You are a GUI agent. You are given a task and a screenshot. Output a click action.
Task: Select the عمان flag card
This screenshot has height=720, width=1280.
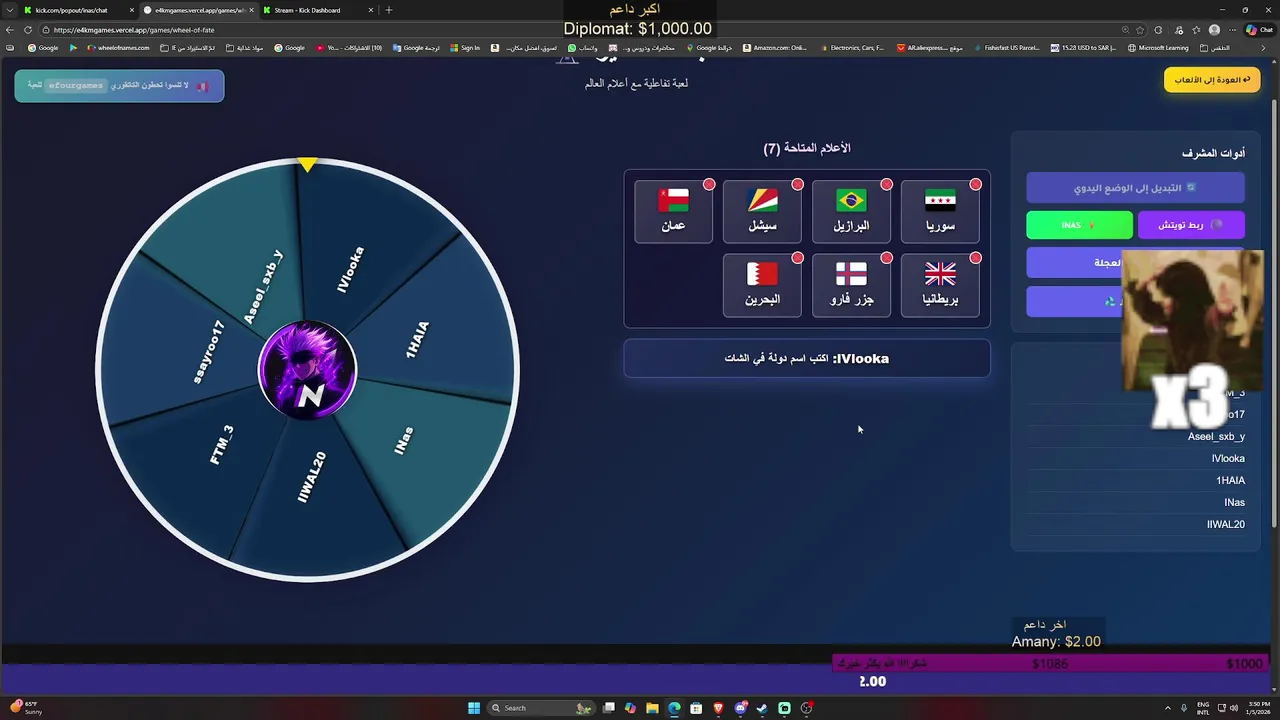click(x=673, y=211)
